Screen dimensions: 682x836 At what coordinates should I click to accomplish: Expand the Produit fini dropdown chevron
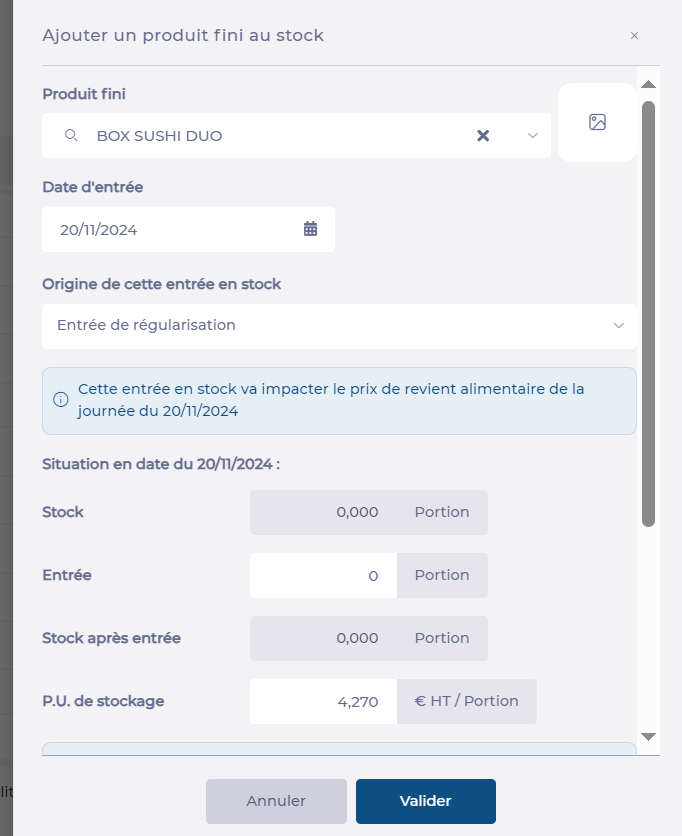click(x=532, y=136)
